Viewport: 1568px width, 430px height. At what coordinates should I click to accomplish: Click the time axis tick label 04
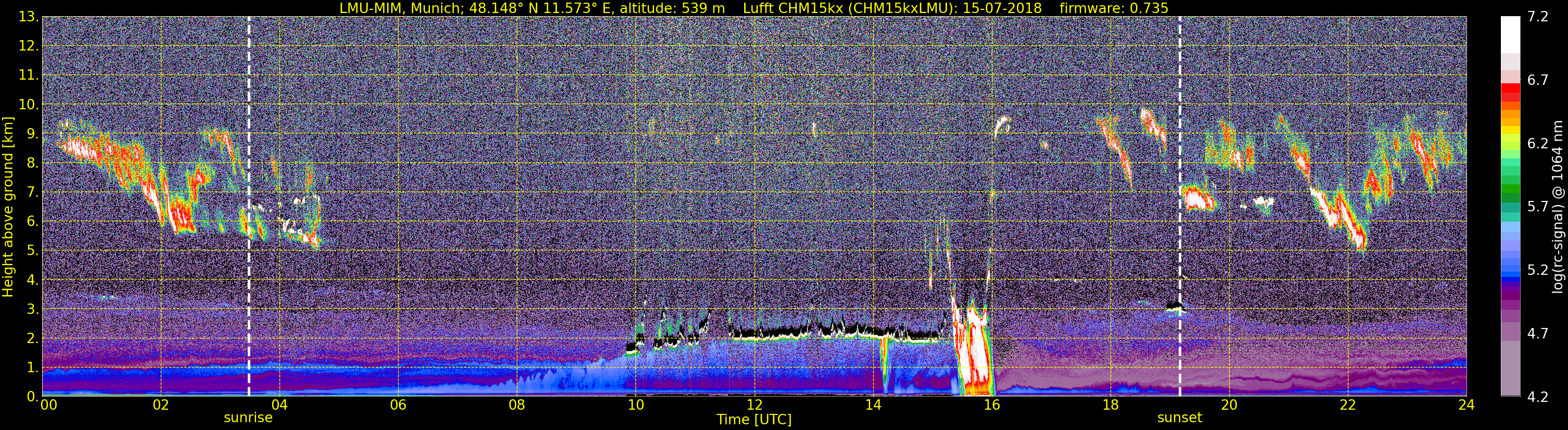279,405
